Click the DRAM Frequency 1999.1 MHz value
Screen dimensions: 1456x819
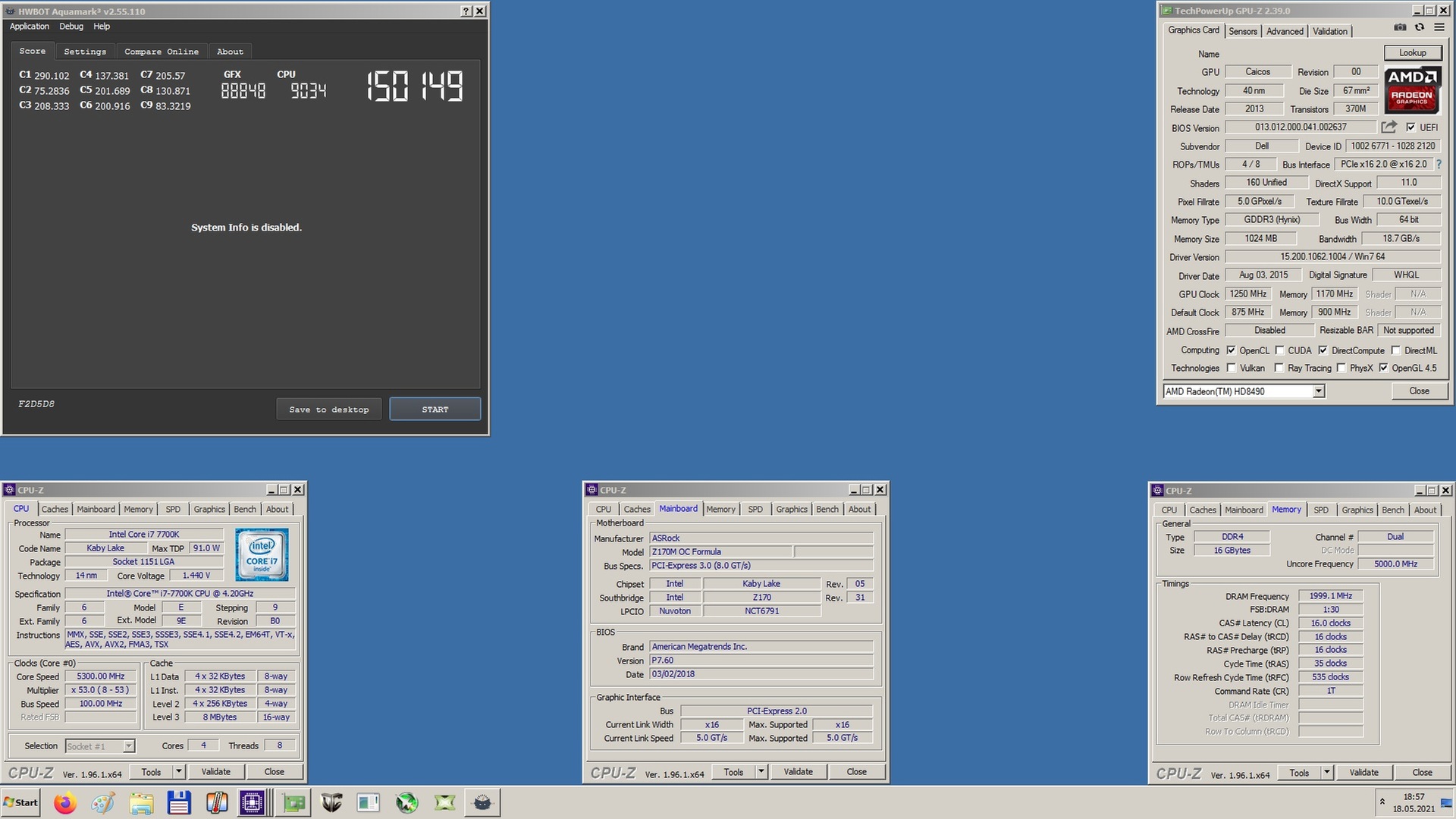[x=1330, y=596]
